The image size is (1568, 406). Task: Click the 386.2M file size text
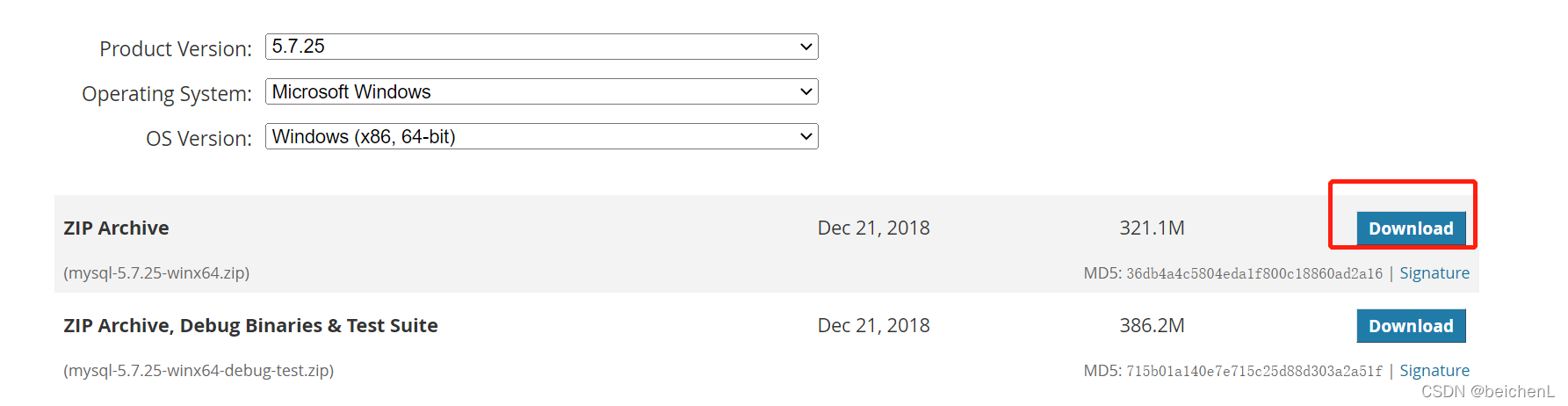point(1152,326)
